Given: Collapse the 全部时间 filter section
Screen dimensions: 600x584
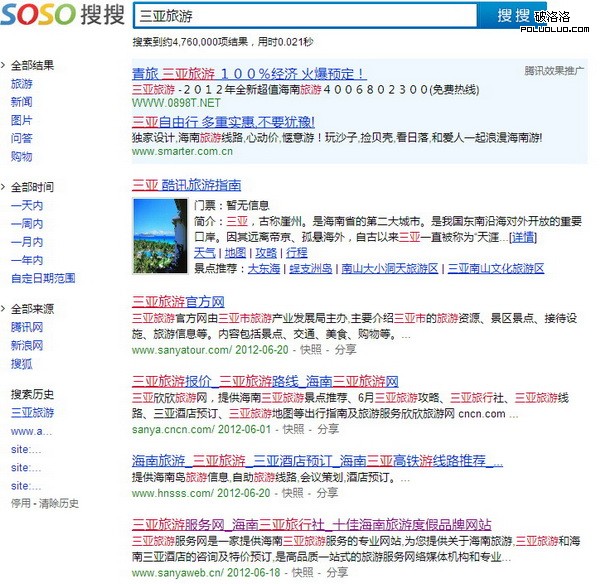Looking at the screenshot, I should click(x=4, y=188).
